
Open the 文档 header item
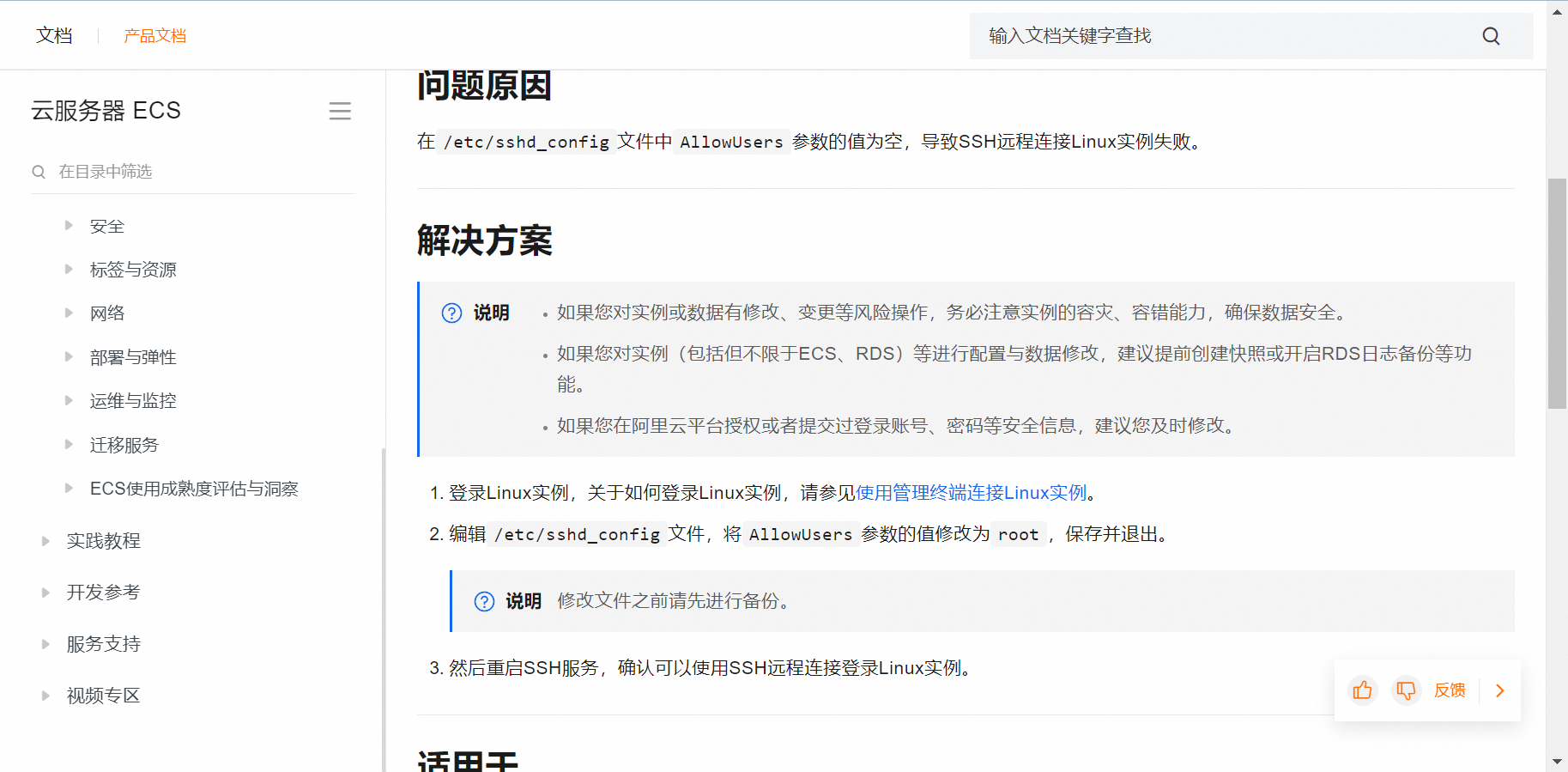54,36
